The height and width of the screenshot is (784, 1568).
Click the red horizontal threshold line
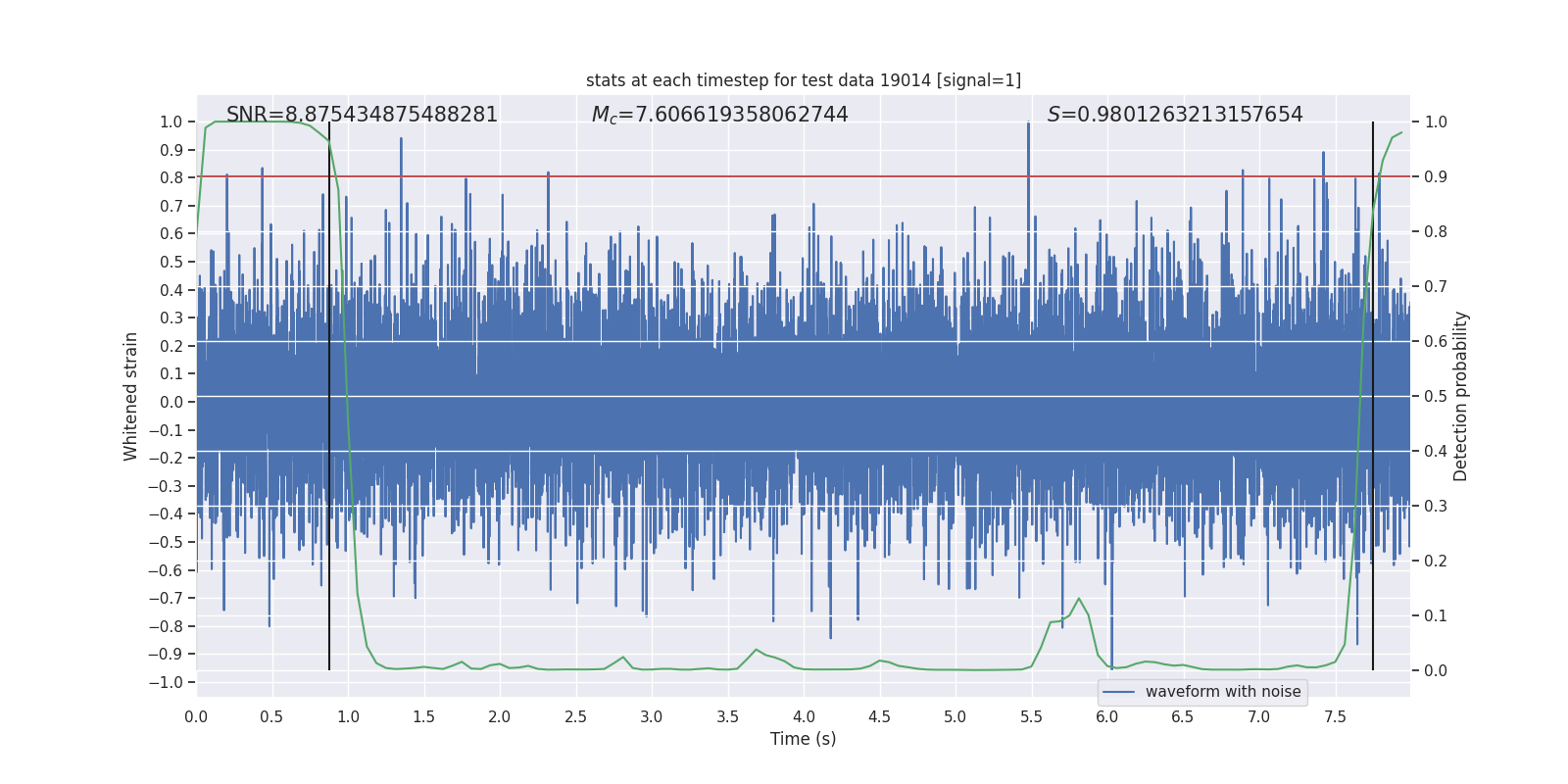tap(686, 176)
